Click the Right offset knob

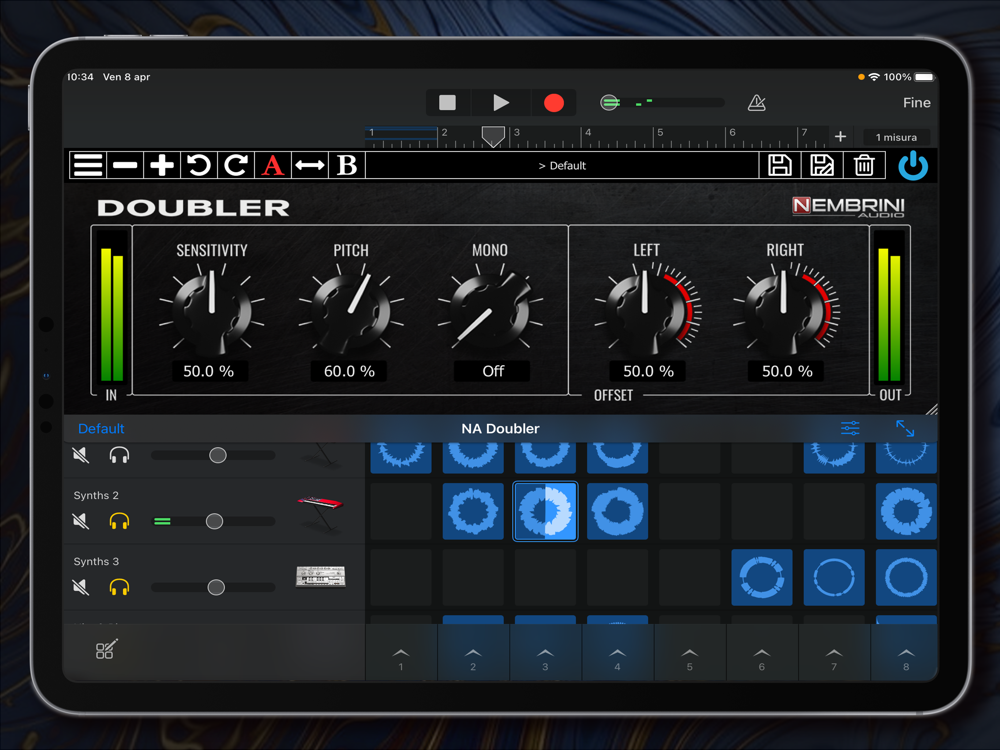pos(784,311)
